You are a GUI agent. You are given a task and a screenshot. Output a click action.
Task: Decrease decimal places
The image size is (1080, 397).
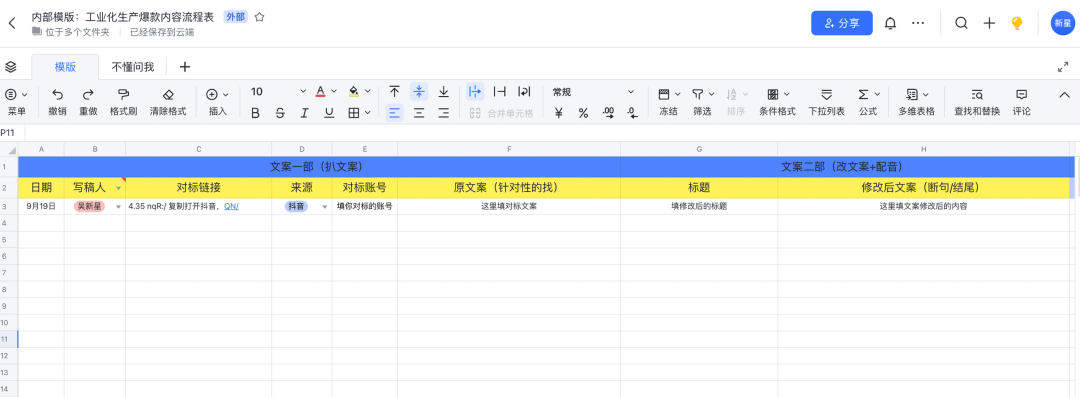point(633,113)
